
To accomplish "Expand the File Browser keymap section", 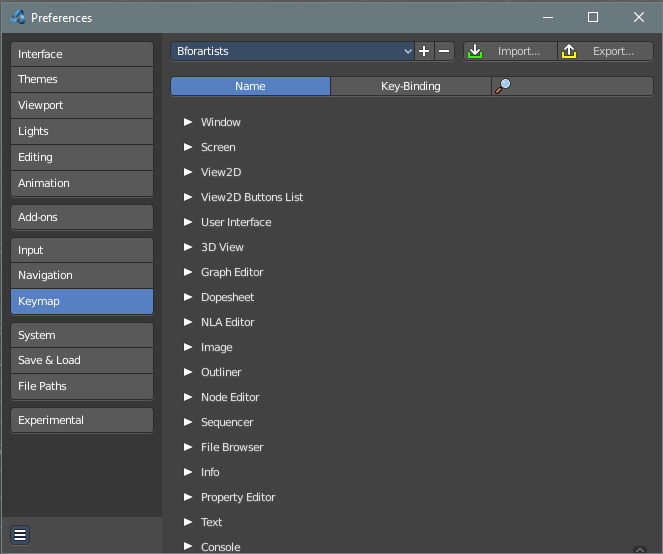I will click(x=188, y=447).
